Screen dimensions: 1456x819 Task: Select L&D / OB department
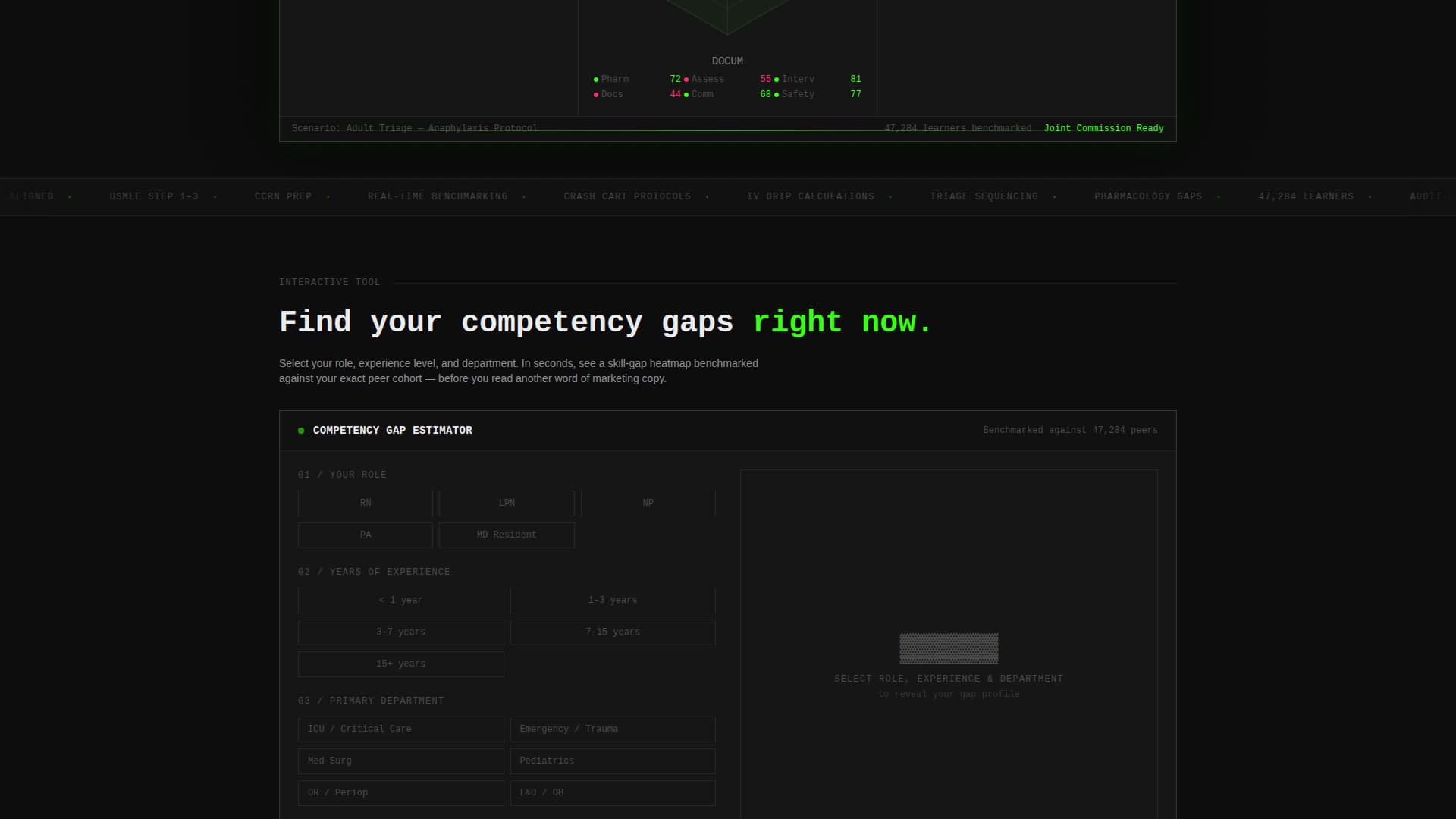613,793
